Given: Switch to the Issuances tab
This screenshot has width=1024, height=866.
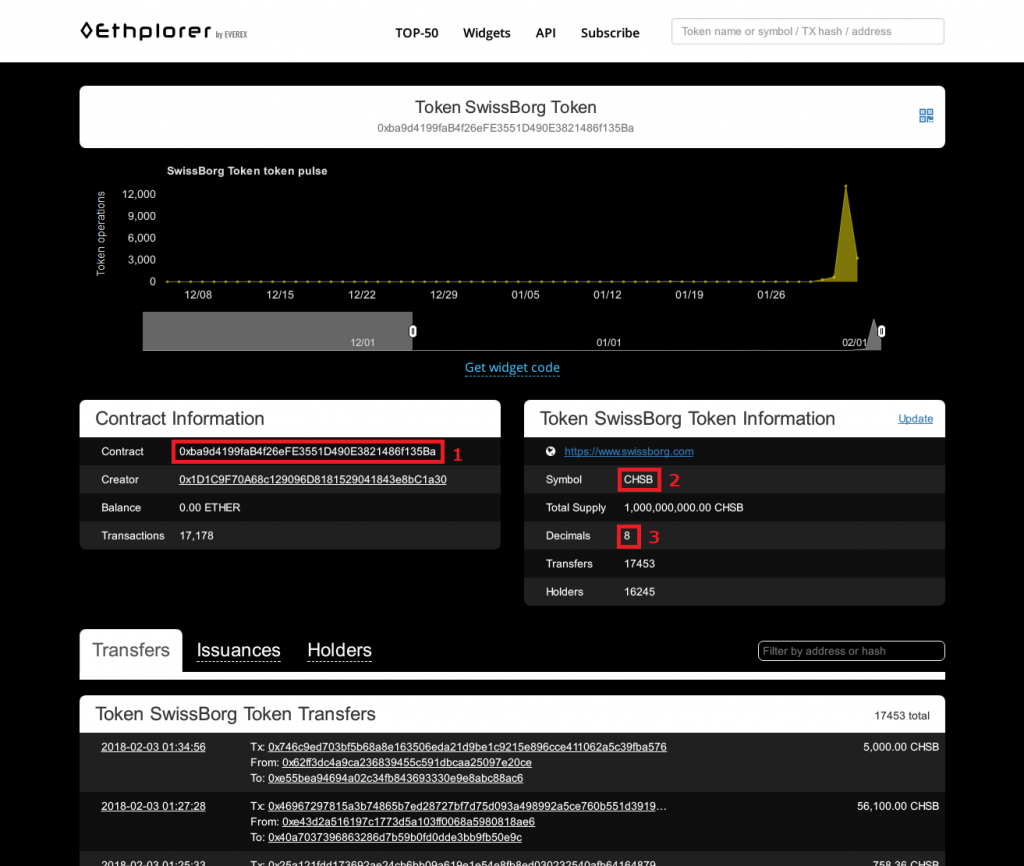Looking at the screenshot, I should 238,650.
